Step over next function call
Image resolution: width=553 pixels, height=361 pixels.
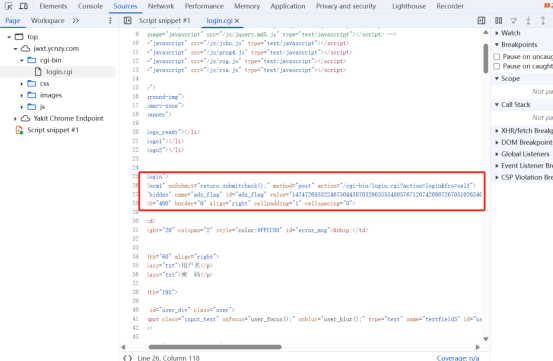[514, 20]
